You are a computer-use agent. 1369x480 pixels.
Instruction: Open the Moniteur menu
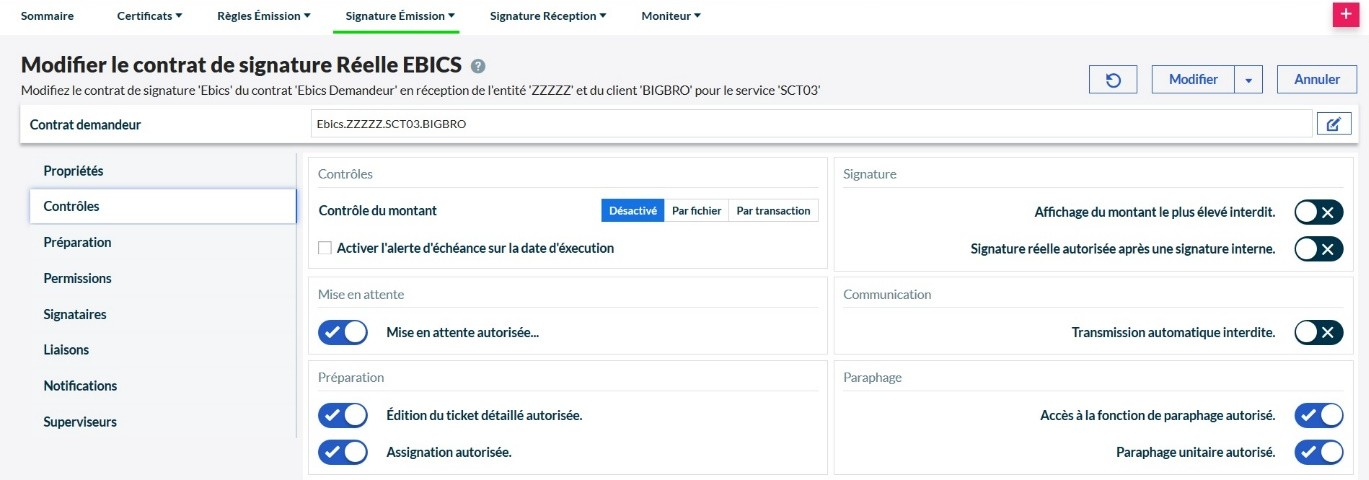671,16
